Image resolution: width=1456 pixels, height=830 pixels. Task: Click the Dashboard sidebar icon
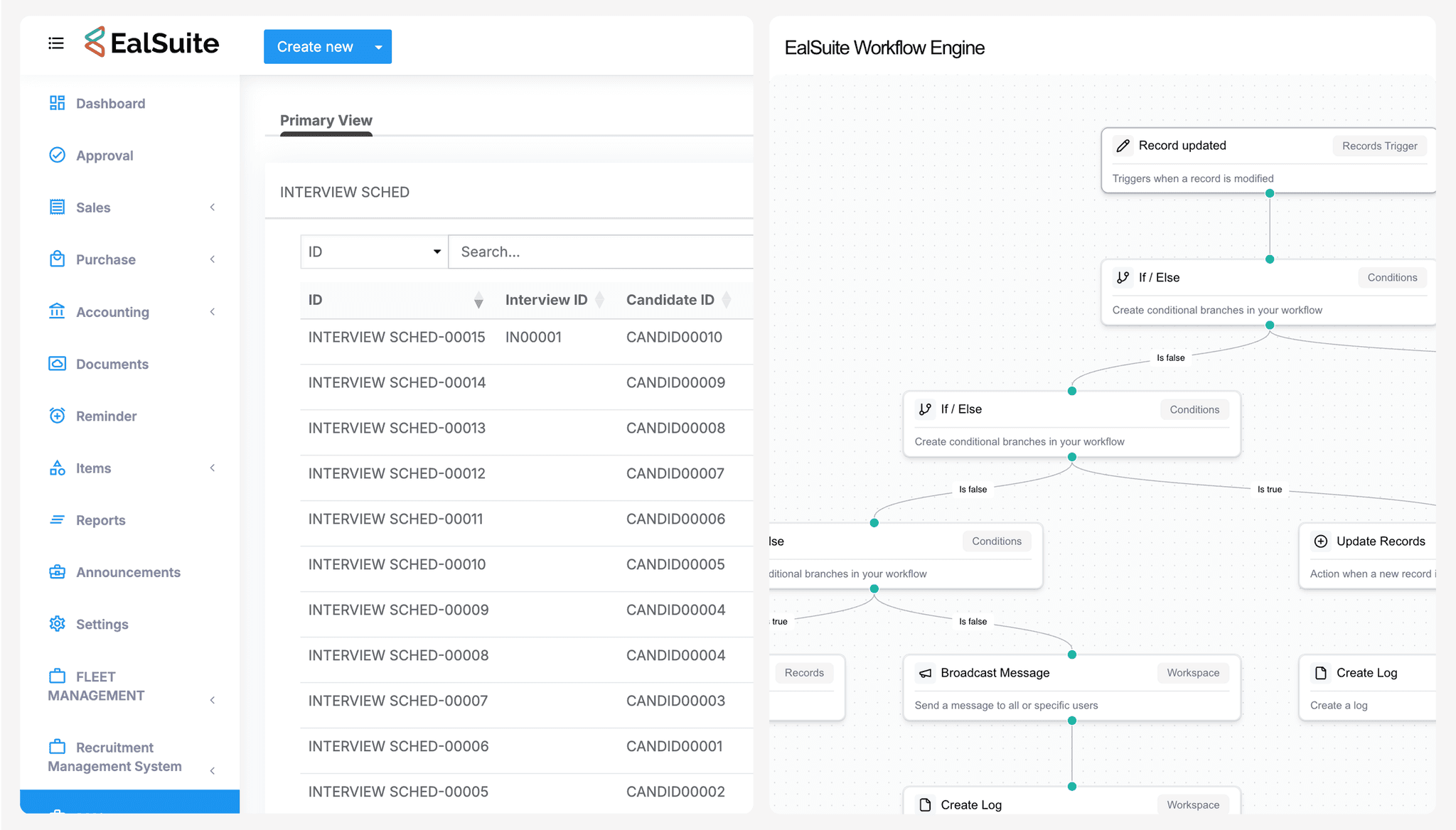(57, 103)
